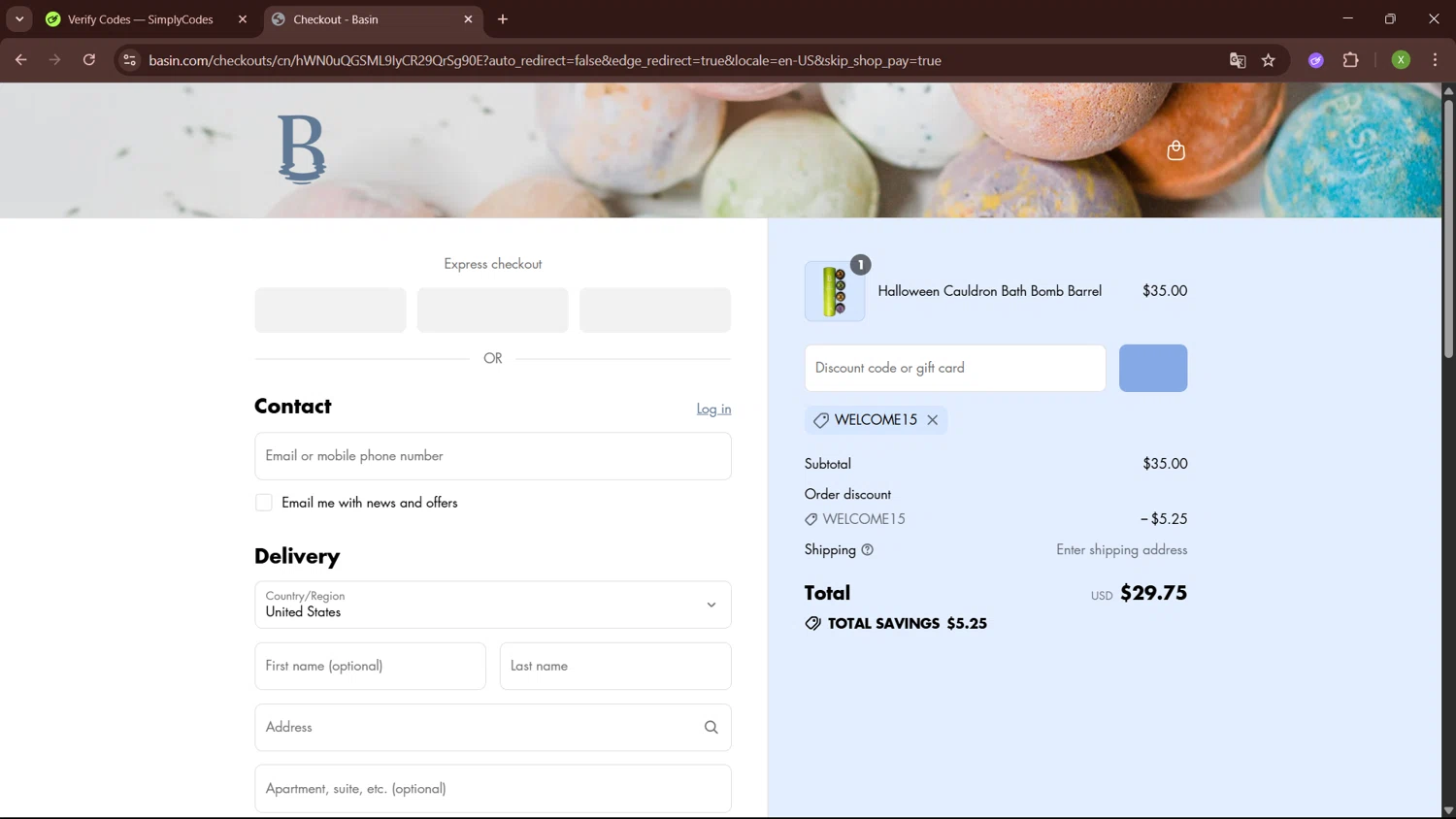Viewport: 1456px width, 819px height.
Task: Open the Extensions puzzle icon
Action: pos(1350,60)
